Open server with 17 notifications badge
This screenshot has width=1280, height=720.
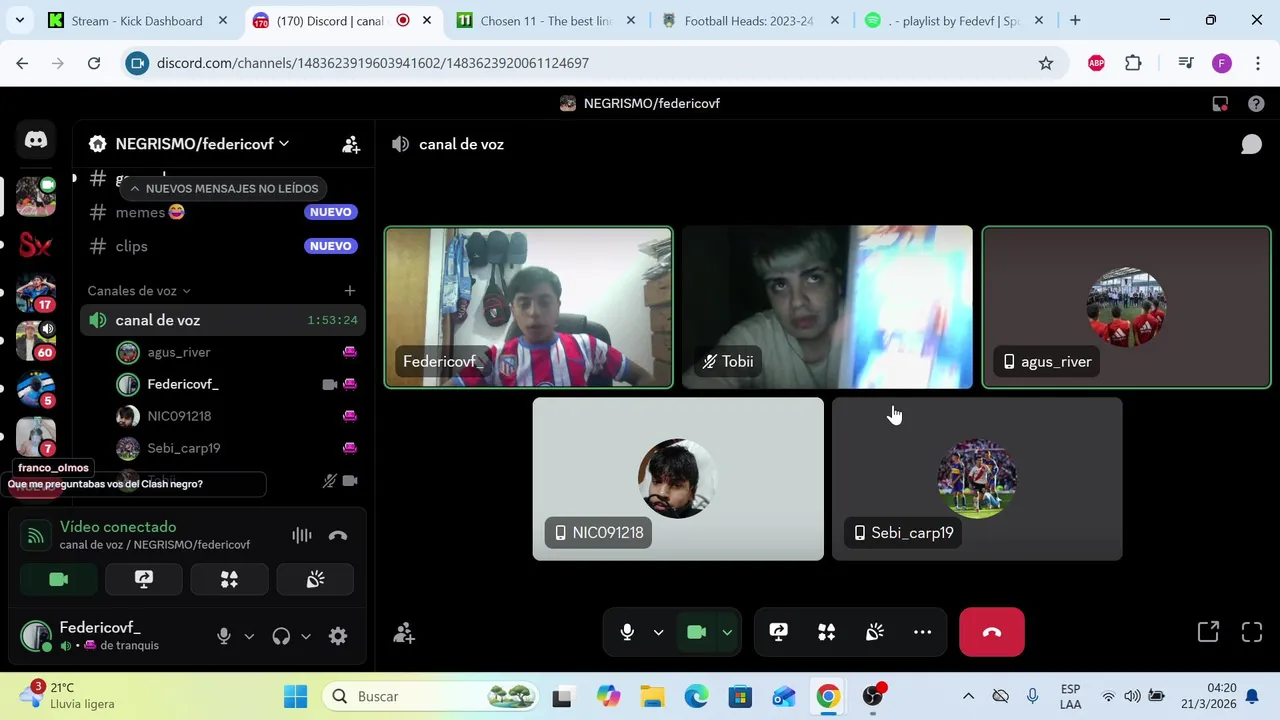coord(36,293)
